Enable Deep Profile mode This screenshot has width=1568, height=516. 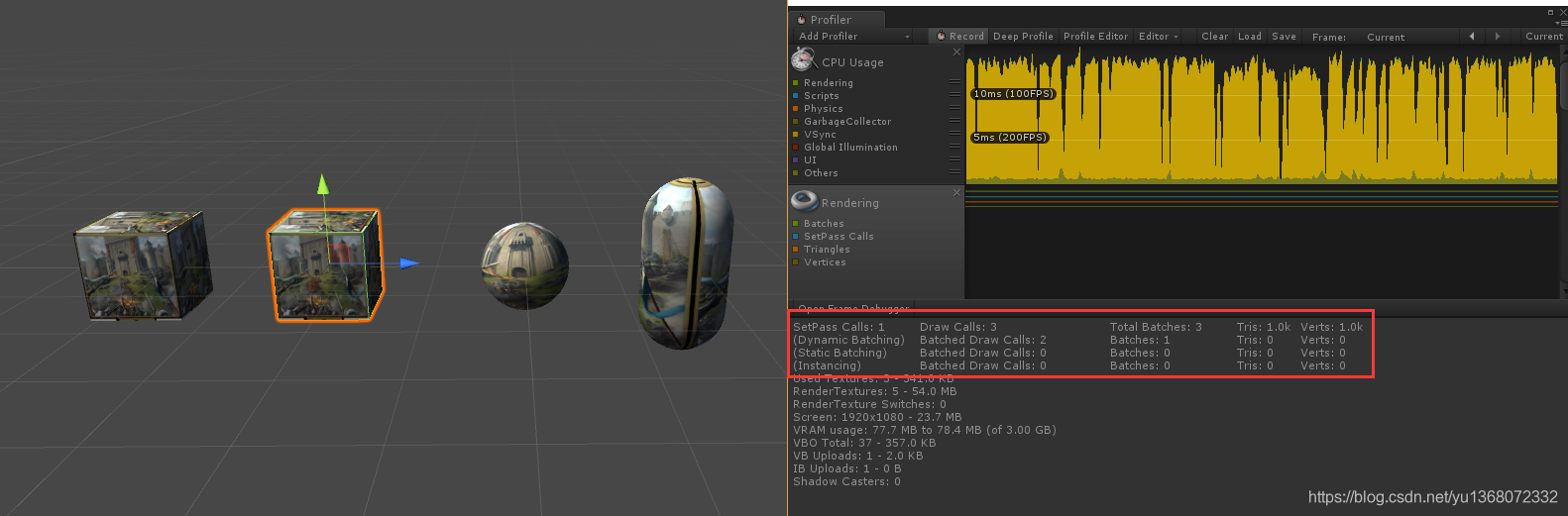(x=1023, y=37)
